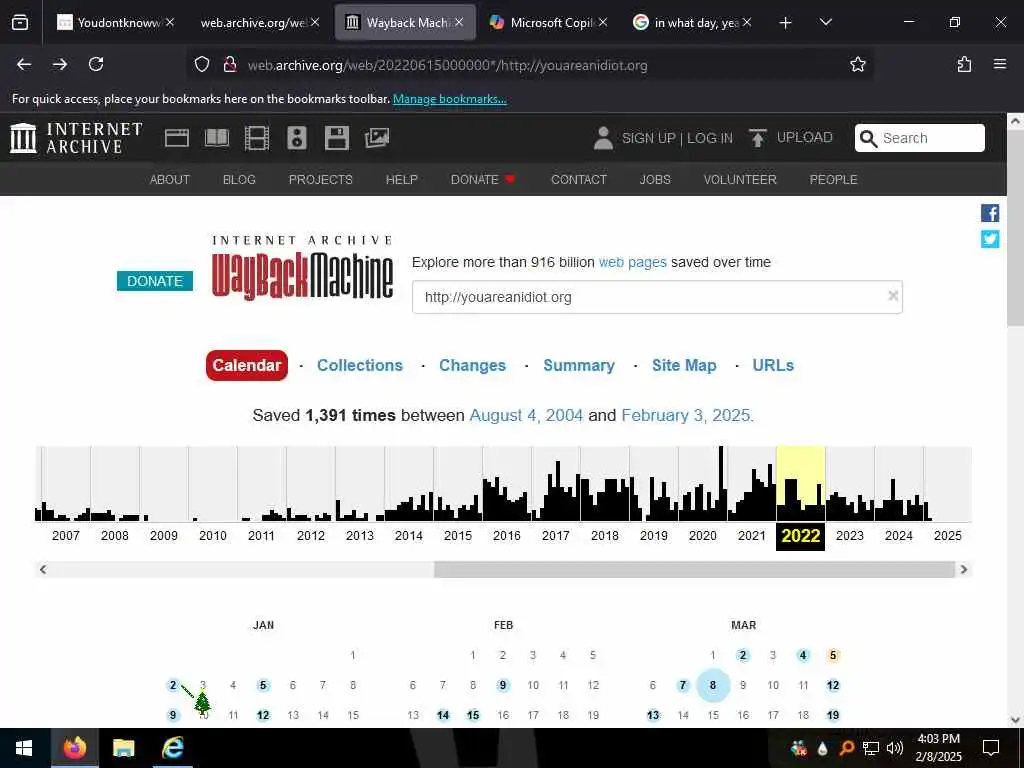Open Windows Start menu

pos(24,748)
